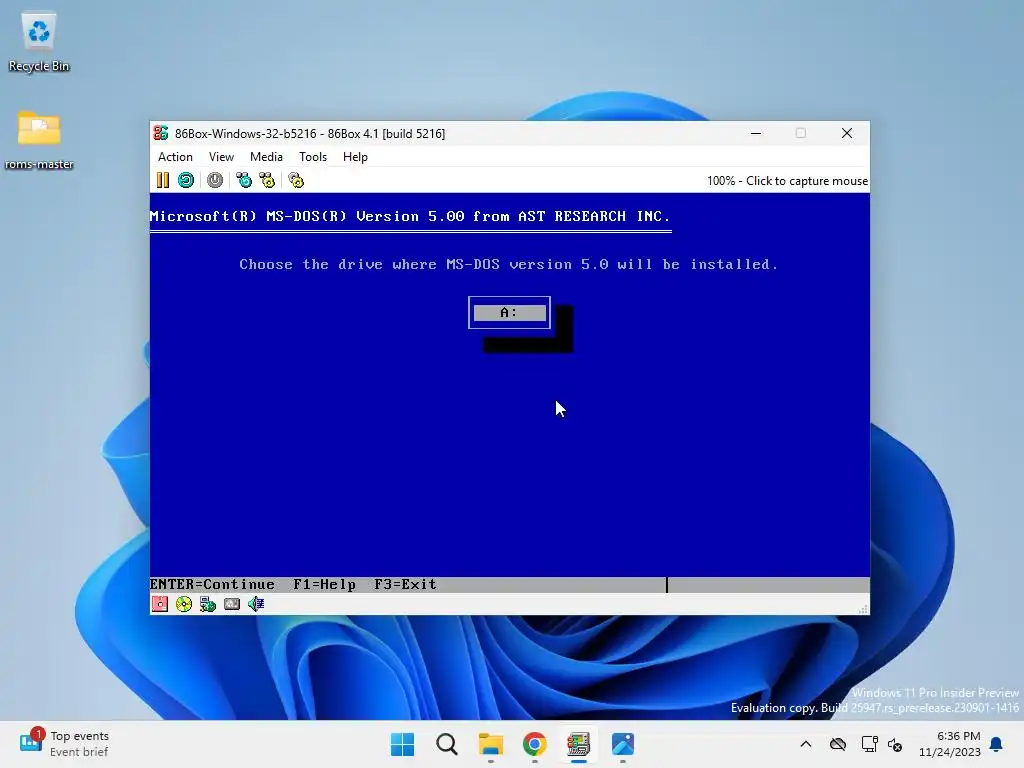Open Google Chrome from taskbar
This screenshot has height=768, width=1024.
tap(535, 744)
